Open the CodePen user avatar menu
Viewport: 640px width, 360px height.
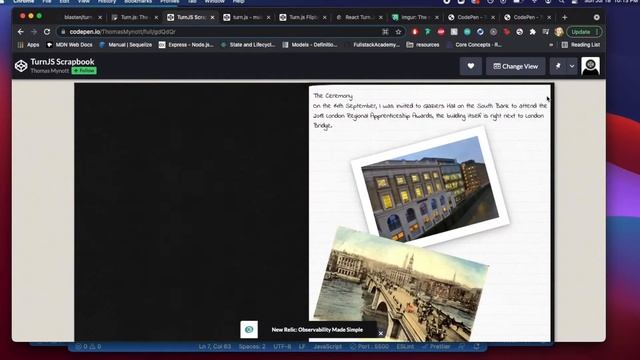pyautogui.click(x=590, y=66)
